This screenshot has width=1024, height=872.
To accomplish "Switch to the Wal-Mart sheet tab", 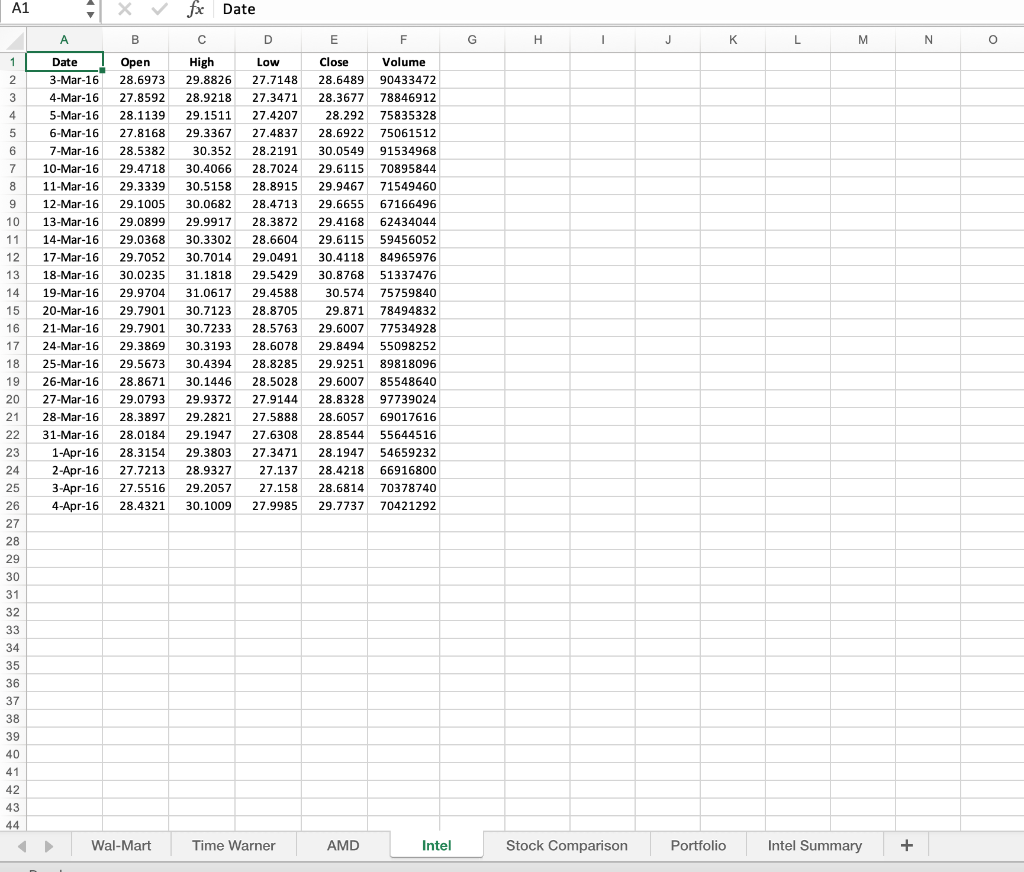I will click(x=121, y=845).
